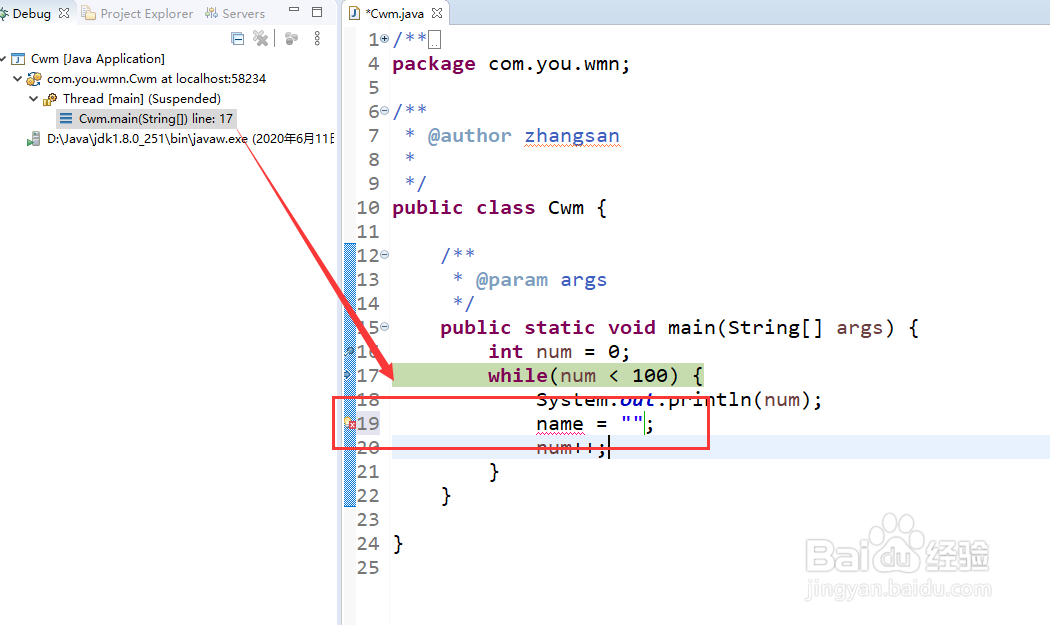Select the javaw.exe process entry

(190, 139)
